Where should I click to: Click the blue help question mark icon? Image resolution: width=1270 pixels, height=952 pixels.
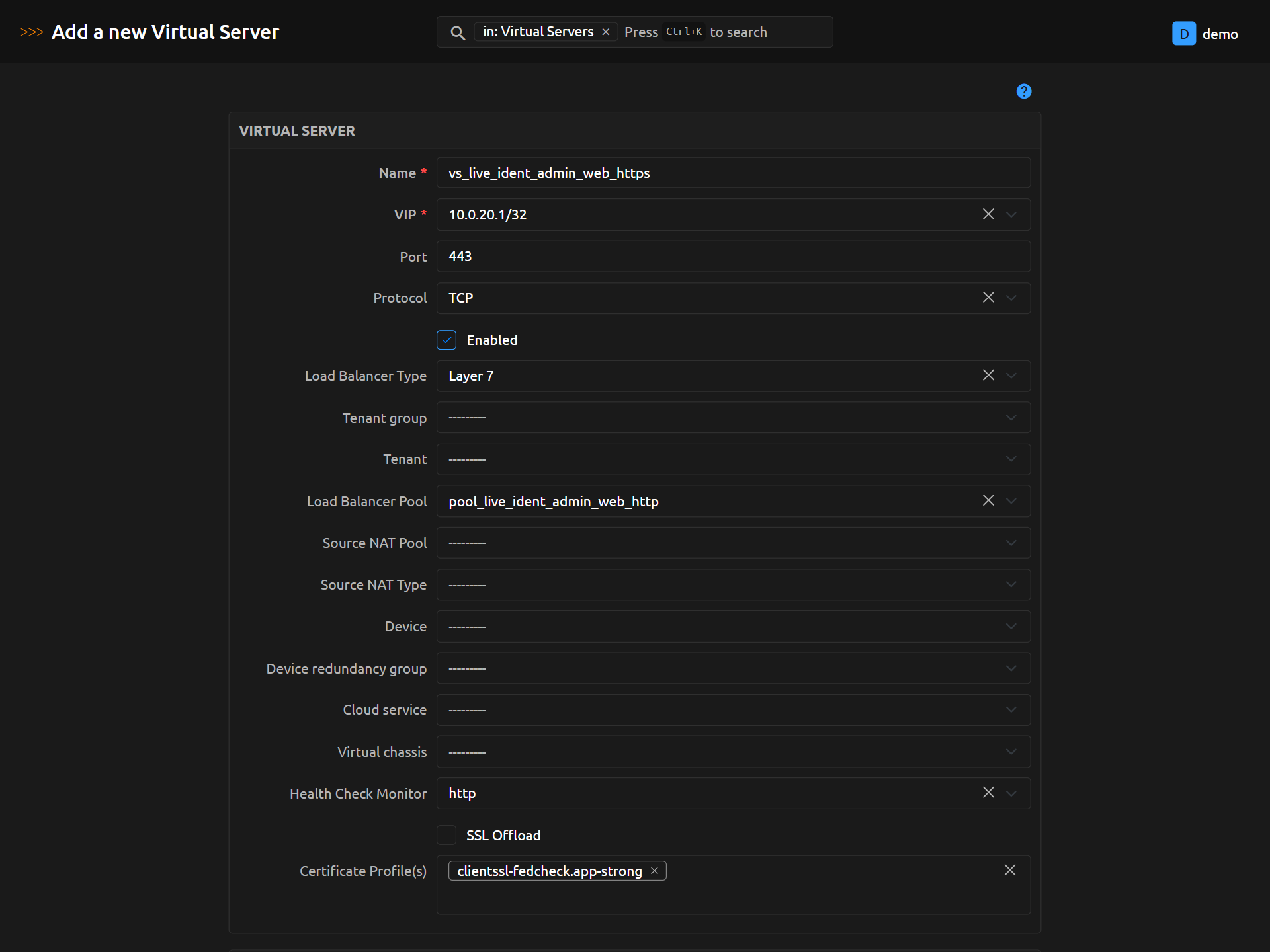1023,91
